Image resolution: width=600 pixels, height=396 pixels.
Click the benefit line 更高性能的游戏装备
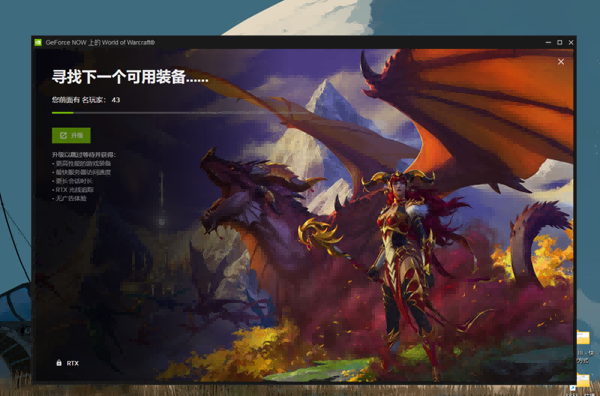pyautogui.click(x=82, y=163)
